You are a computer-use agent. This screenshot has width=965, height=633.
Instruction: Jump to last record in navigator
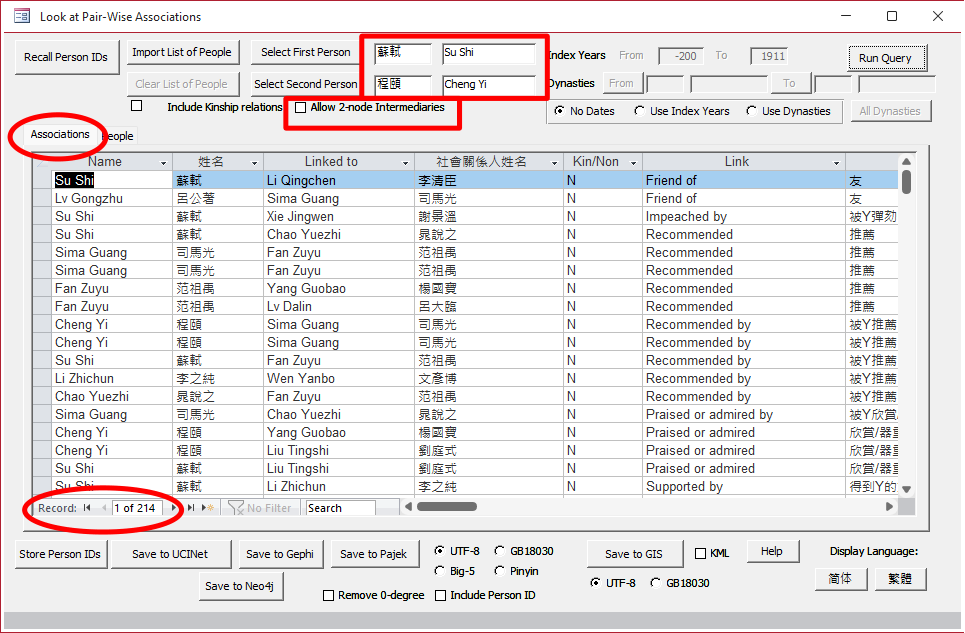191,508
